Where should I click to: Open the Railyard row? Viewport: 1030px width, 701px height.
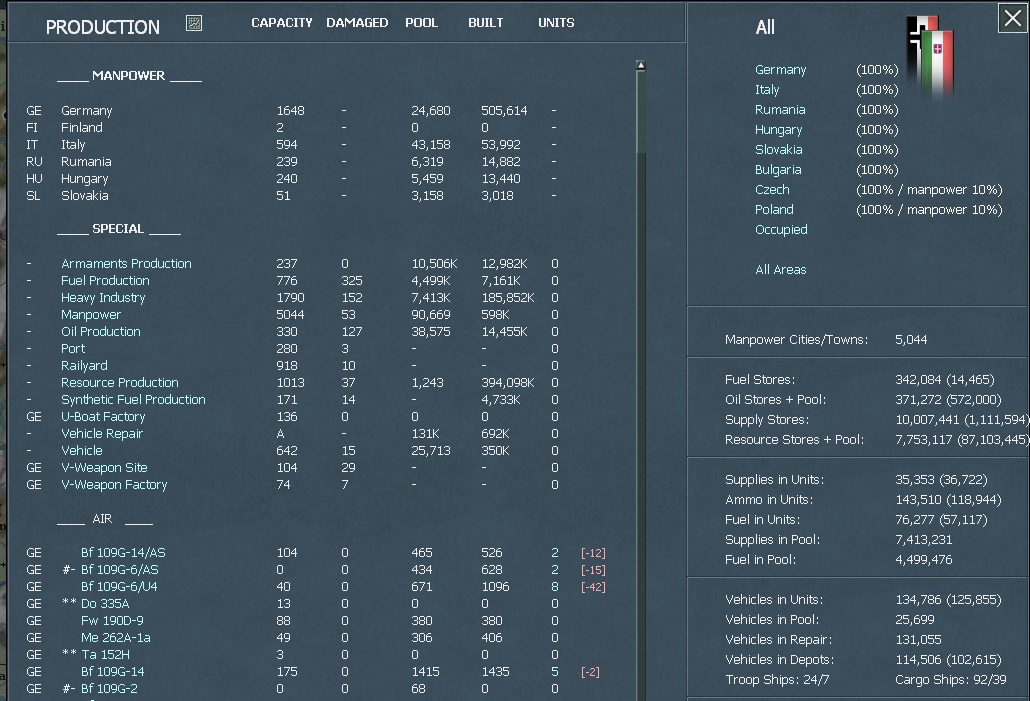(84, 366)
